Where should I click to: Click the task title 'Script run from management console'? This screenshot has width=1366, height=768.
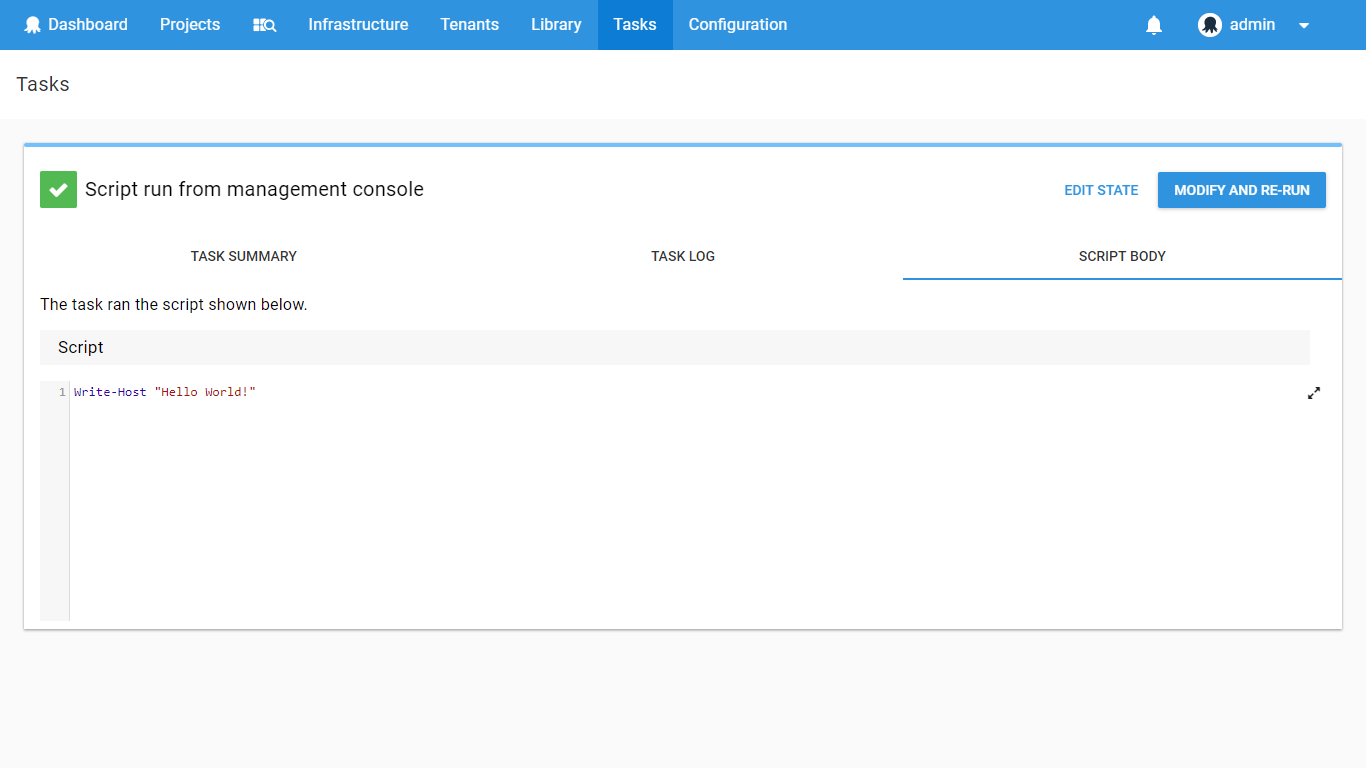[x=254, y=189]
